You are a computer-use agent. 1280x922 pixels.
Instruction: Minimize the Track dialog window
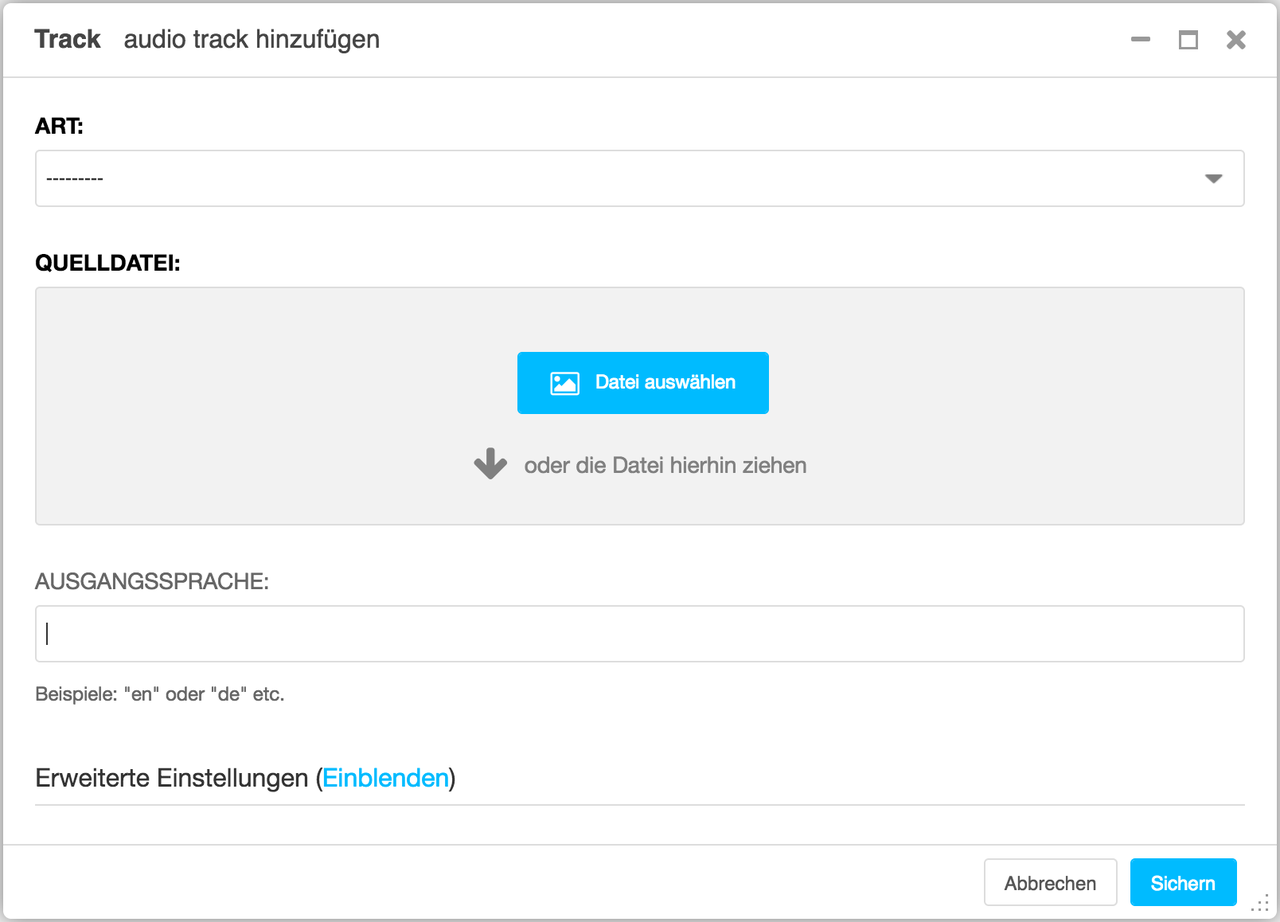[1140, 40]
